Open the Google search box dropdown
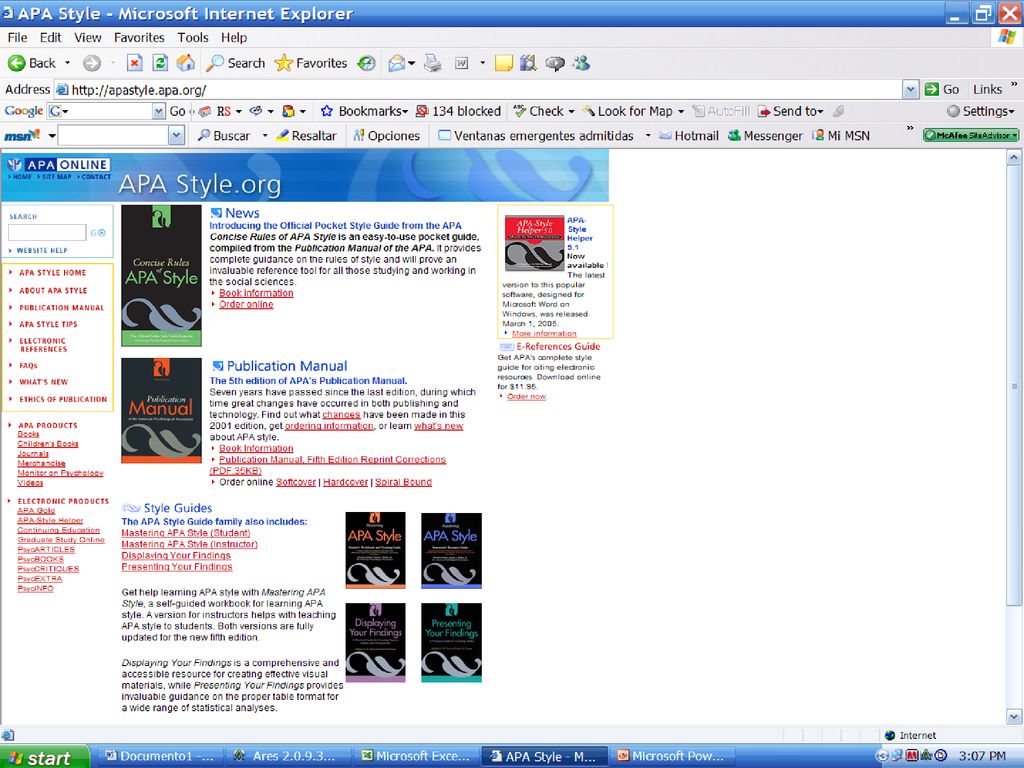1024x768 pixels. coord(159,111)
